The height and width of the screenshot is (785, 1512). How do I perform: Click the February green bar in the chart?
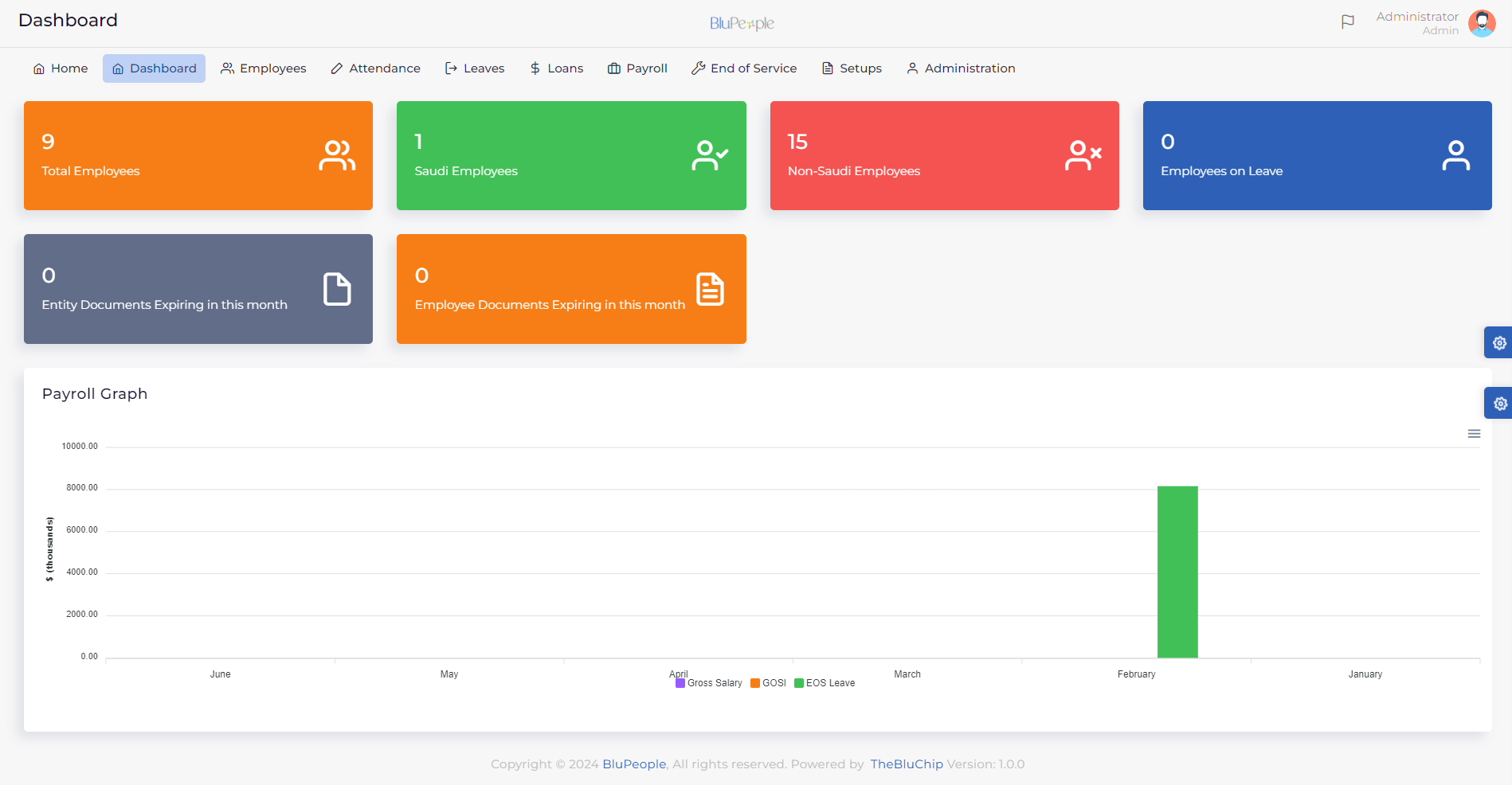tap(1177, 572)
